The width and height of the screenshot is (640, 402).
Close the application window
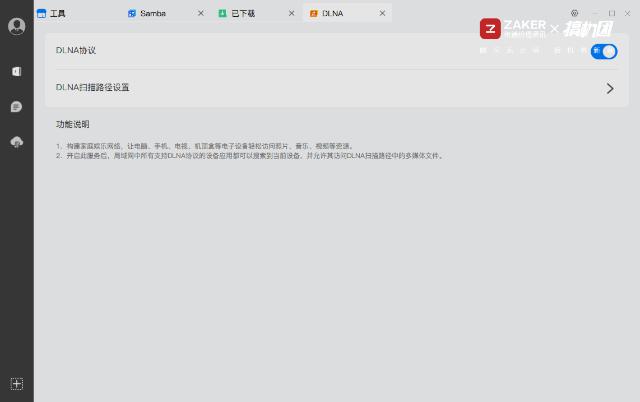(627, 13)
